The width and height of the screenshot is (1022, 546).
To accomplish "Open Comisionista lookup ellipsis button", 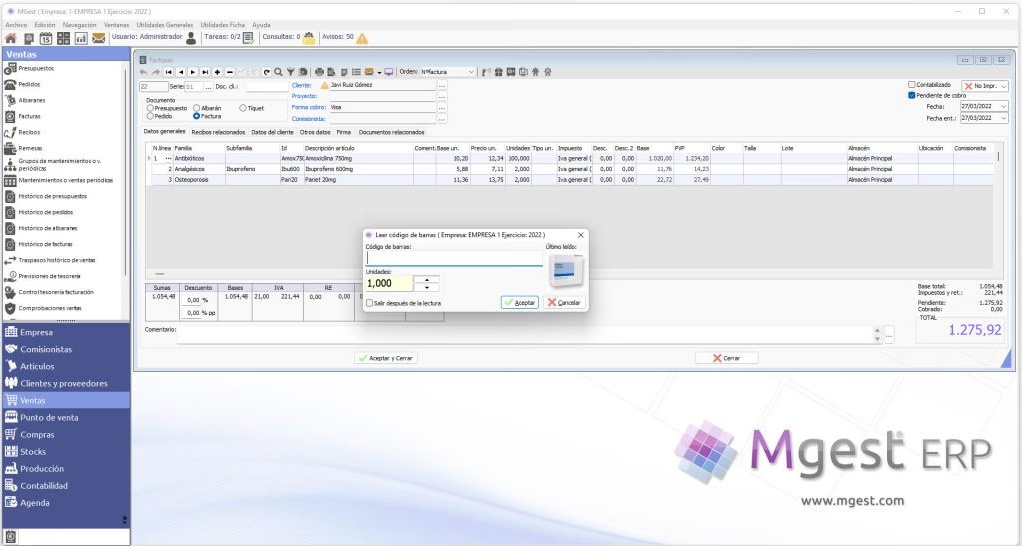I will point(442,119).
